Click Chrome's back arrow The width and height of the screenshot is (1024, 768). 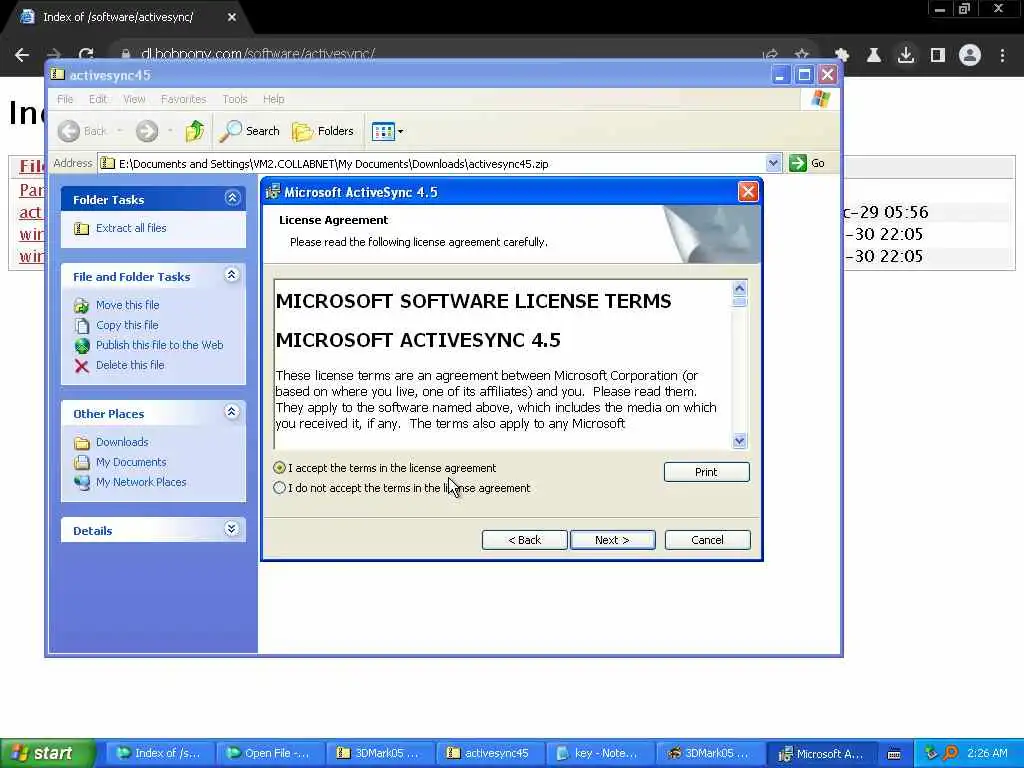tap(22, 56)
